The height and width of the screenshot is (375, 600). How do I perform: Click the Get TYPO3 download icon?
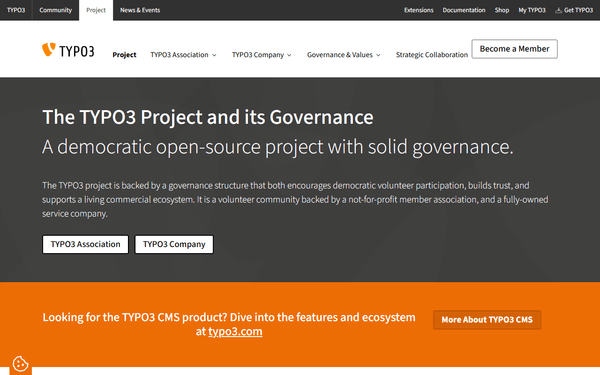coord(559,10)
